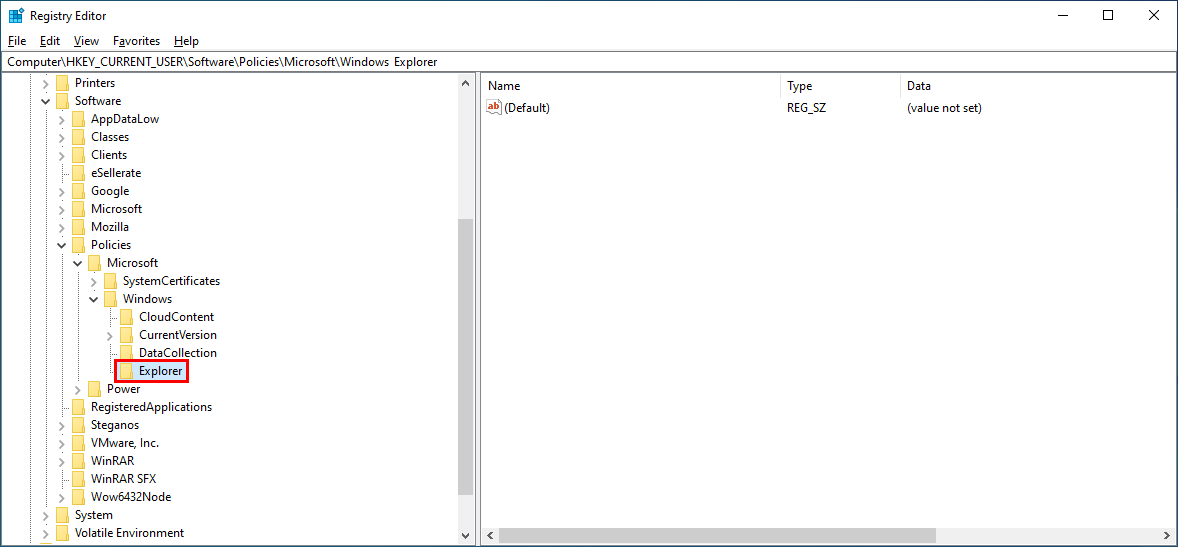The width and height of the screenshot is (1178, 547).
Task: Click the values pane scroll right arrow
Action: [x=1167, y=536]
